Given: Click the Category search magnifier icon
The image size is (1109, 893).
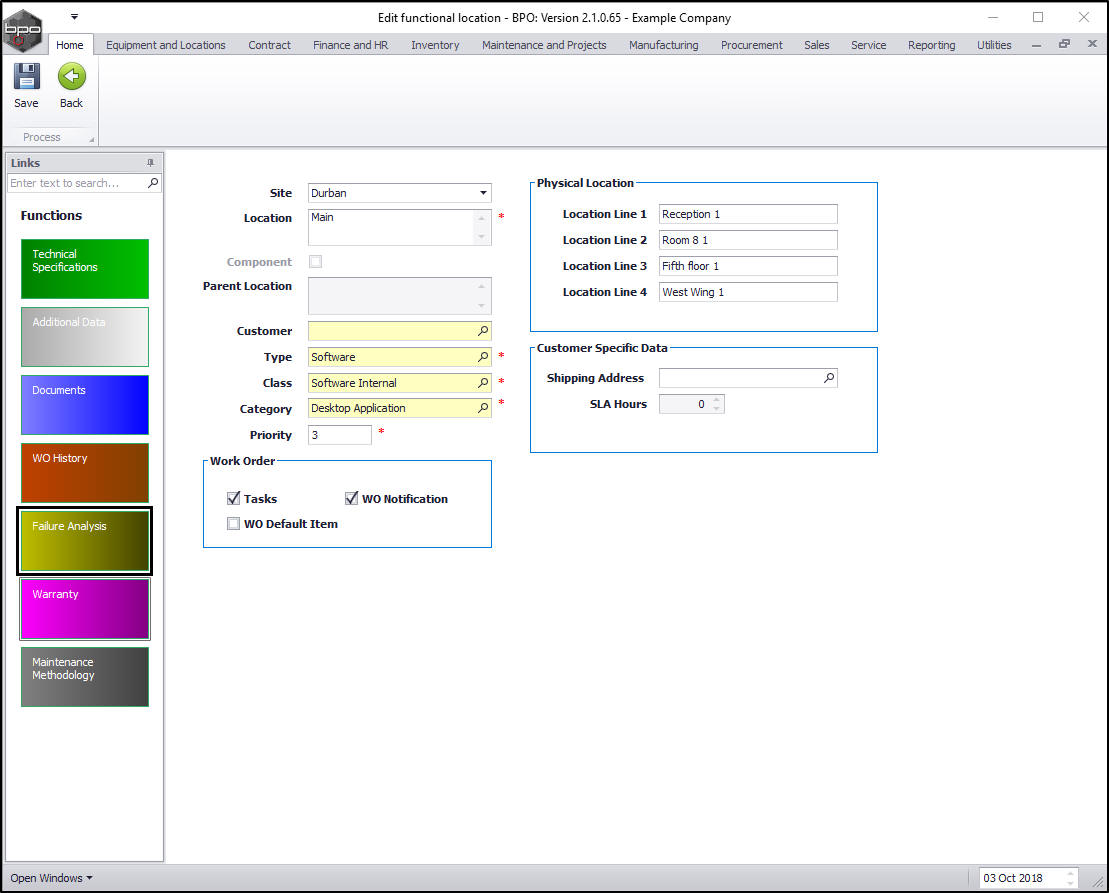Looking at the screenshot, I should point(483,409).
